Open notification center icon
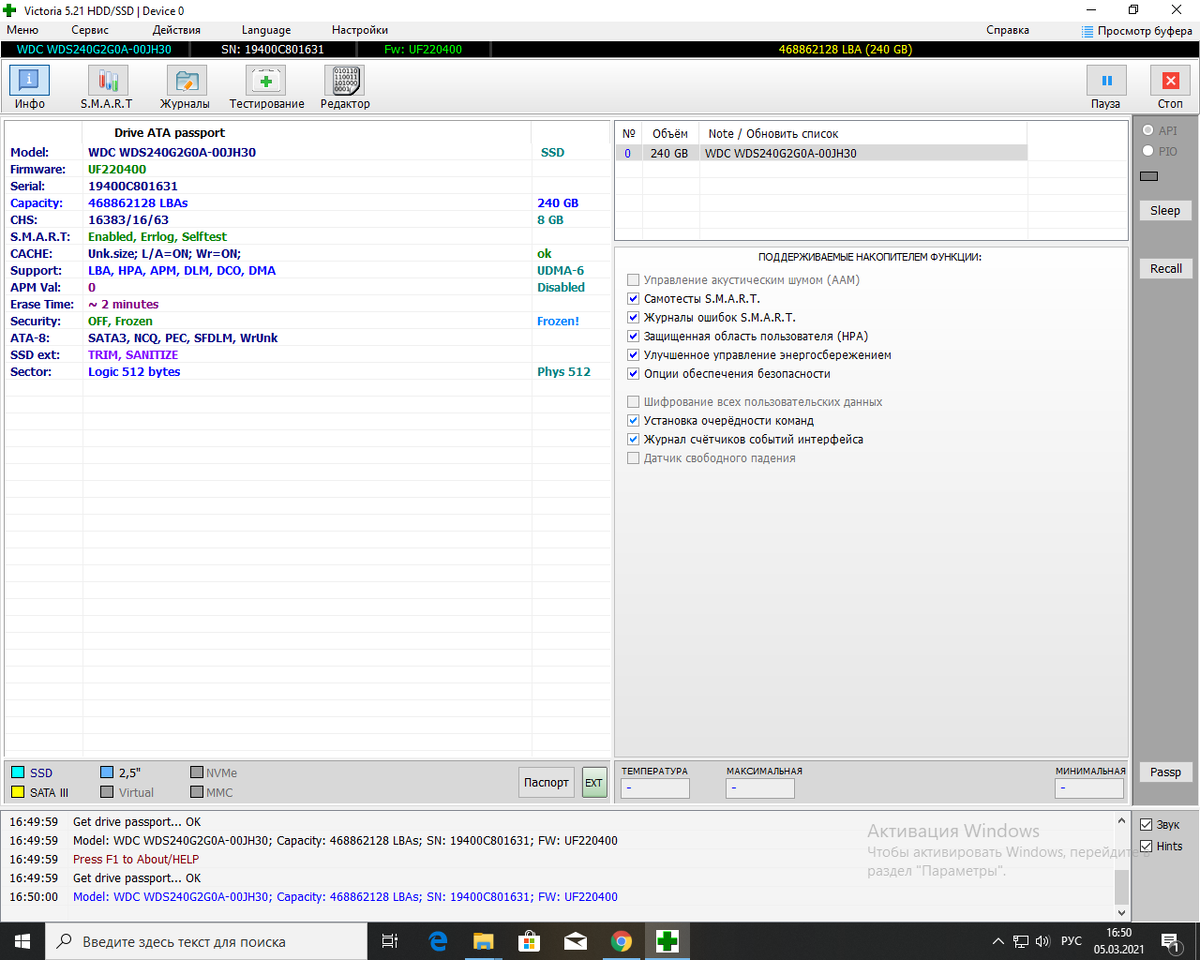This screenshot has height=960, width=1200. tap(1170, 941)
